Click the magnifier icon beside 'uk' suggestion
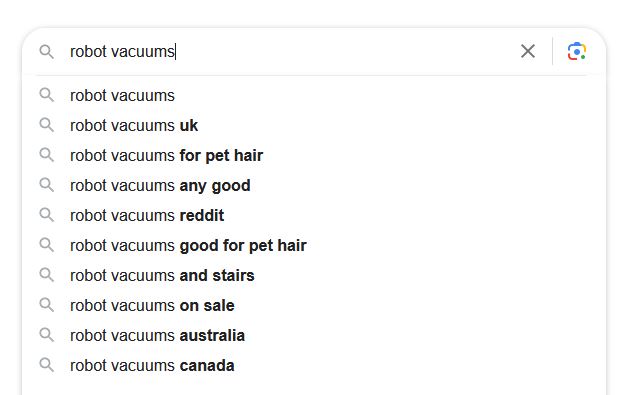Image resolution: width=633 pixels, height=395 pixels. click(x=46, y=125)
